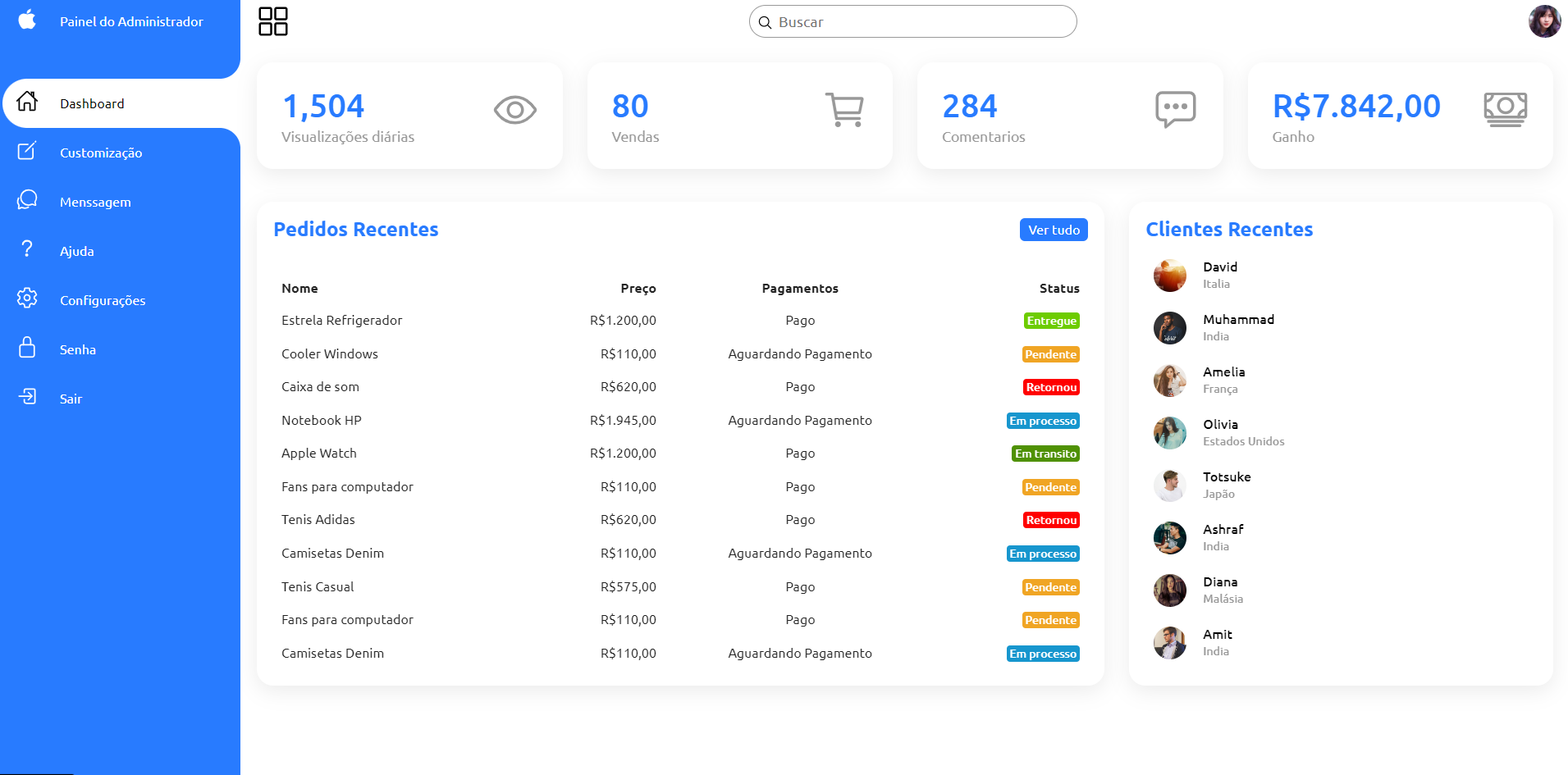This screenshot has height=775, width=1568.
Task: Click the padlock icon beside Senha
Action: coord(27,349)
